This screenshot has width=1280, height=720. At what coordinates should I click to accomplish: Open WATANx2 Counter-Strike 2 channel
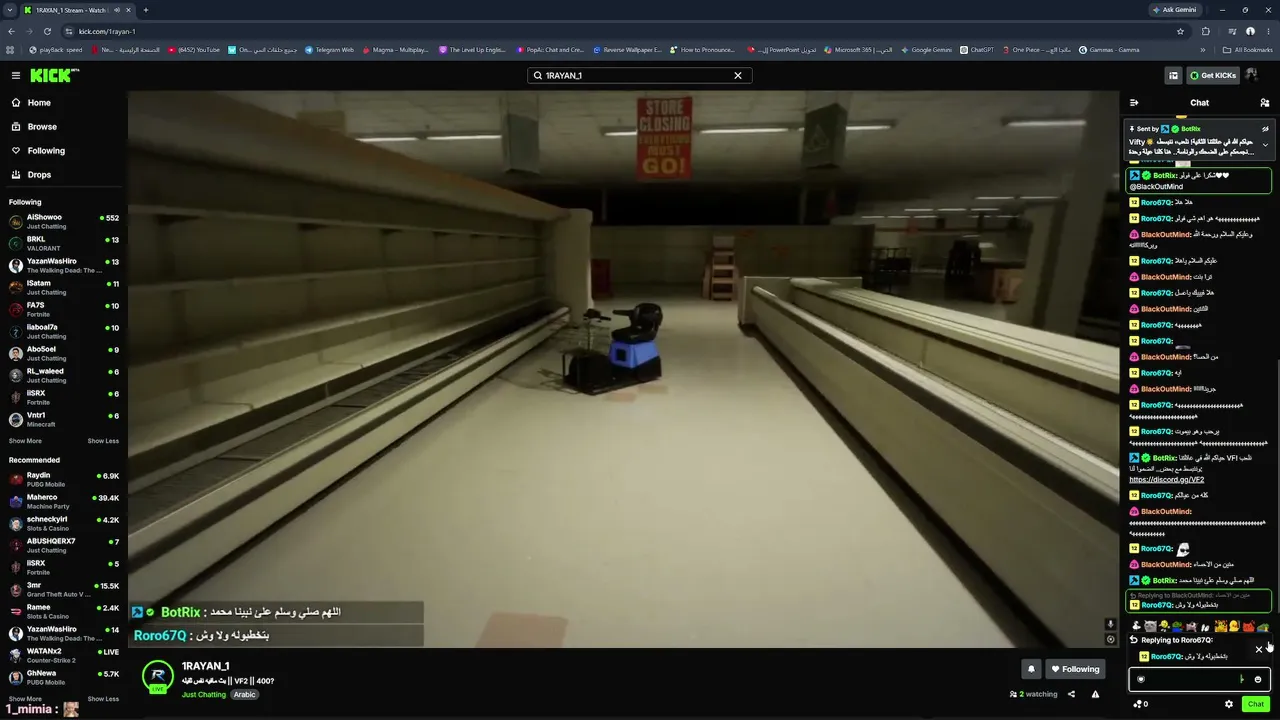pos(64,655)
